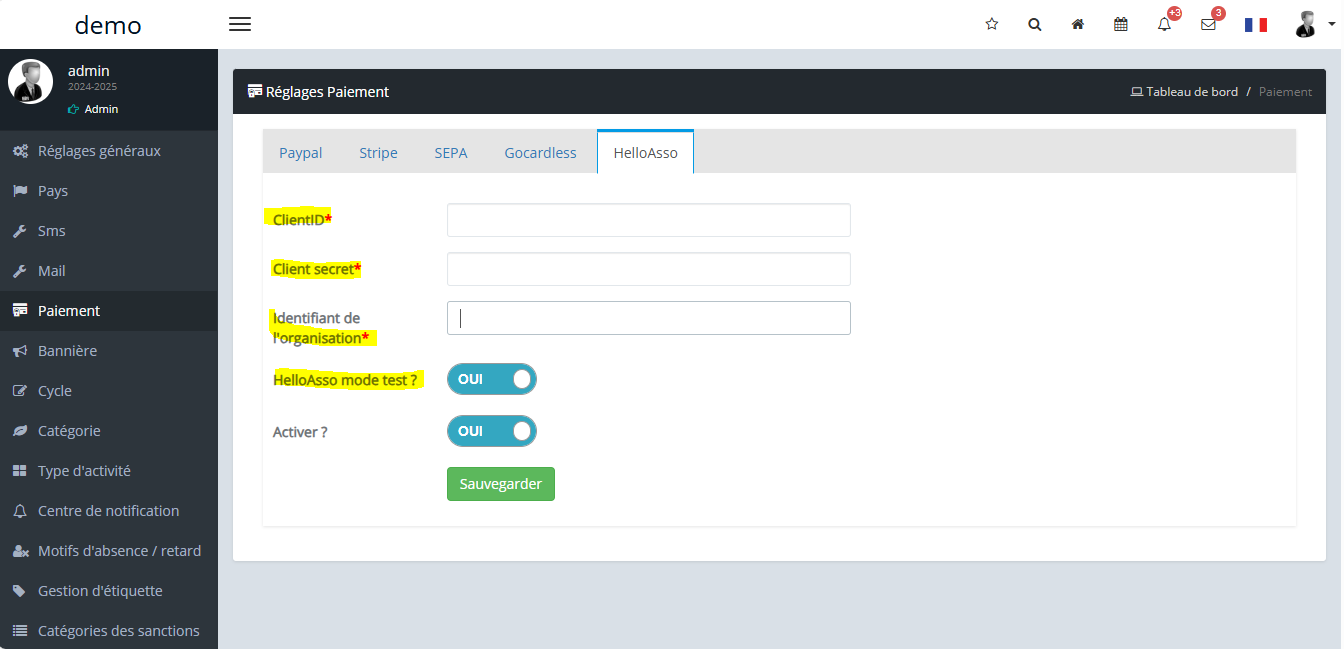1344x649 pixels.
Task: Click the Bannière megaphone icon
Action: [19, 351]
